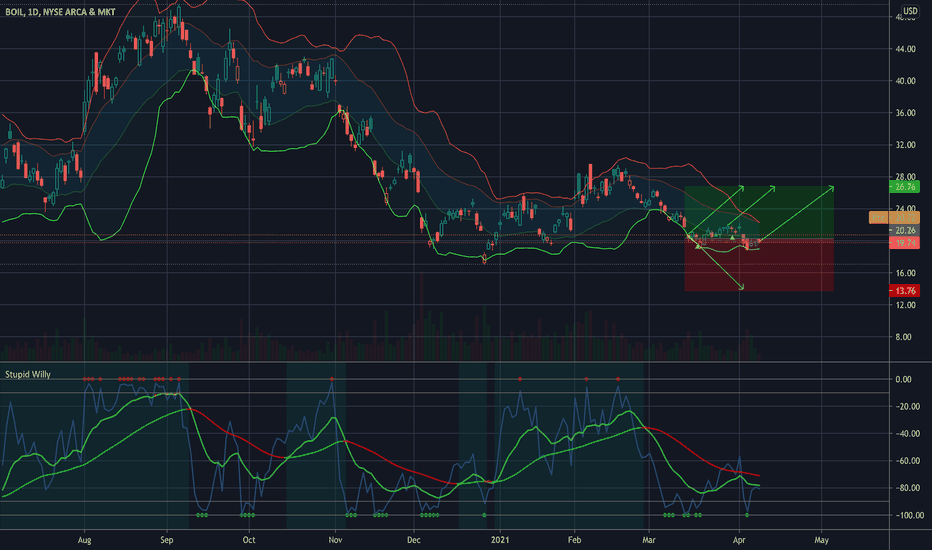The image size is (932, 550).
Task: Click the Feb label on time axis
Action: 574,540
